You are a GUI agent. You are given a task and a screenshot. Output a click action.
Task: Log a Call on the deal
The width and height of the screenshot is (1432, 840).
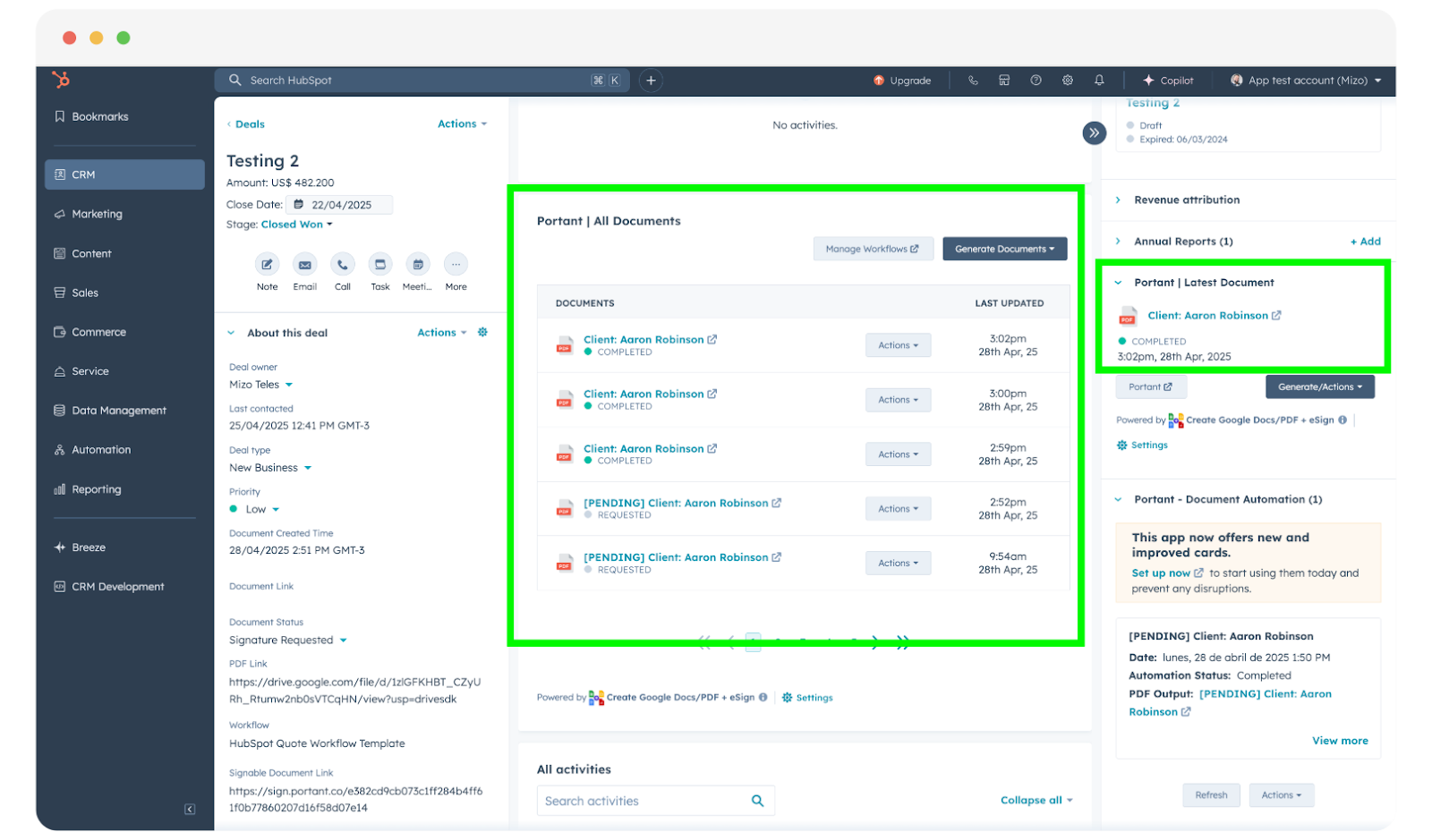[343, 265]
